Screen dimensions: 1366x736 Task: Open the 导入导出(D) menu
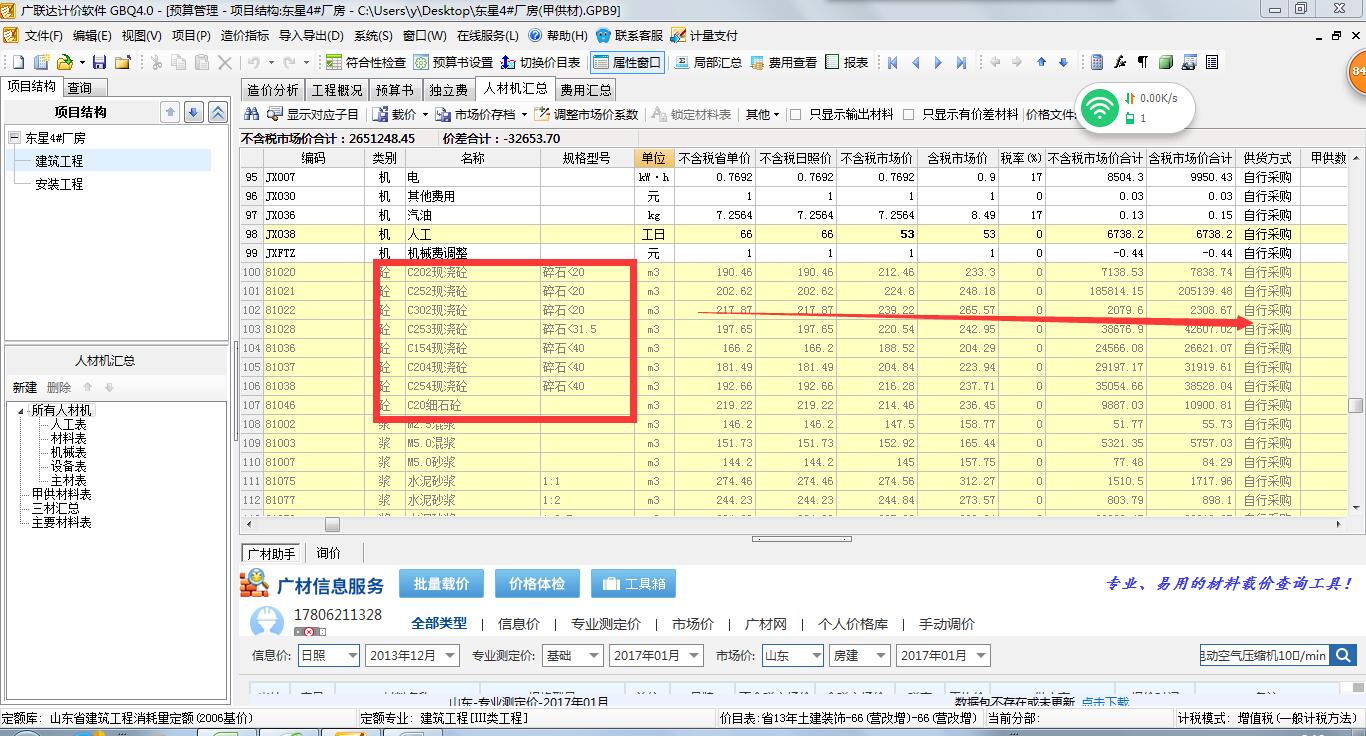click(x=311, y=35)
